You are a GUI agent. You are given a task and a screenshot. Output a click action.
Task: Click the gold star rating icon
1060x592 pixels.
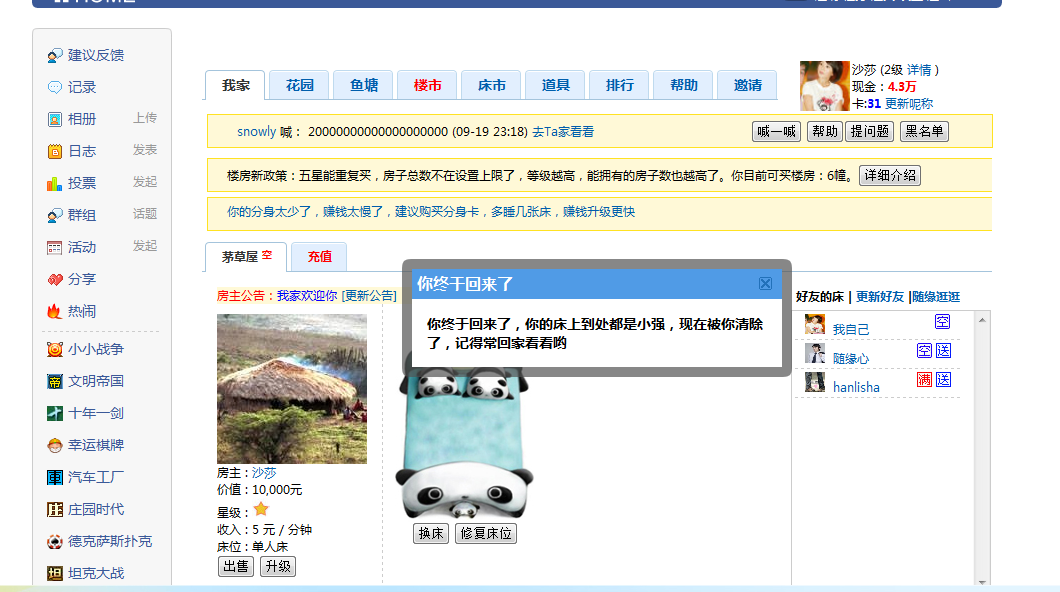click(261, 510)
